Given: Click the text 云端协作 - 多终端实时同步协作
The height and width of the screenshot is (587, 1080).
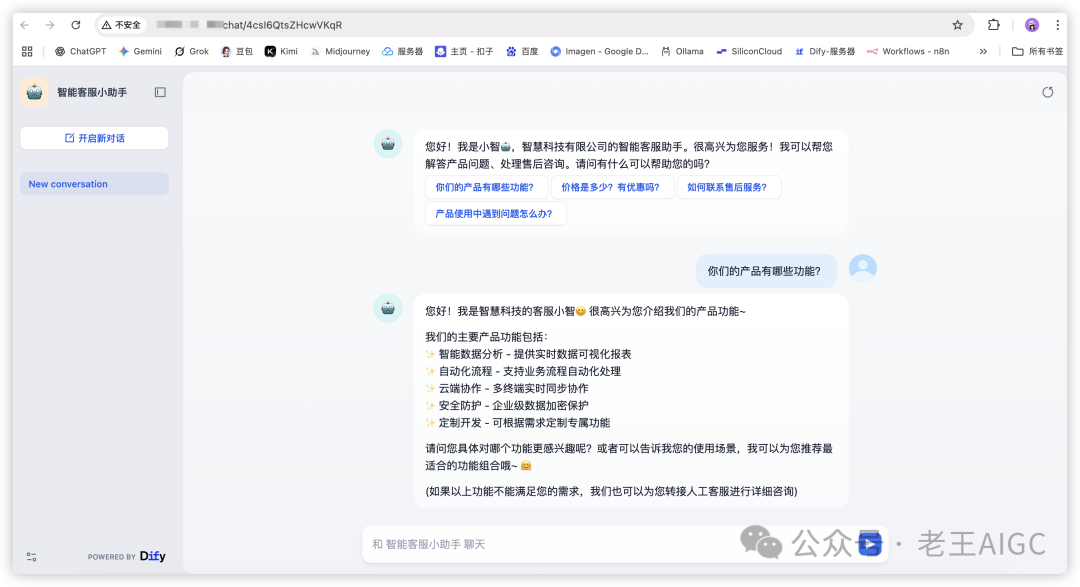Looking at the screenshot, I should click(513, 389).
